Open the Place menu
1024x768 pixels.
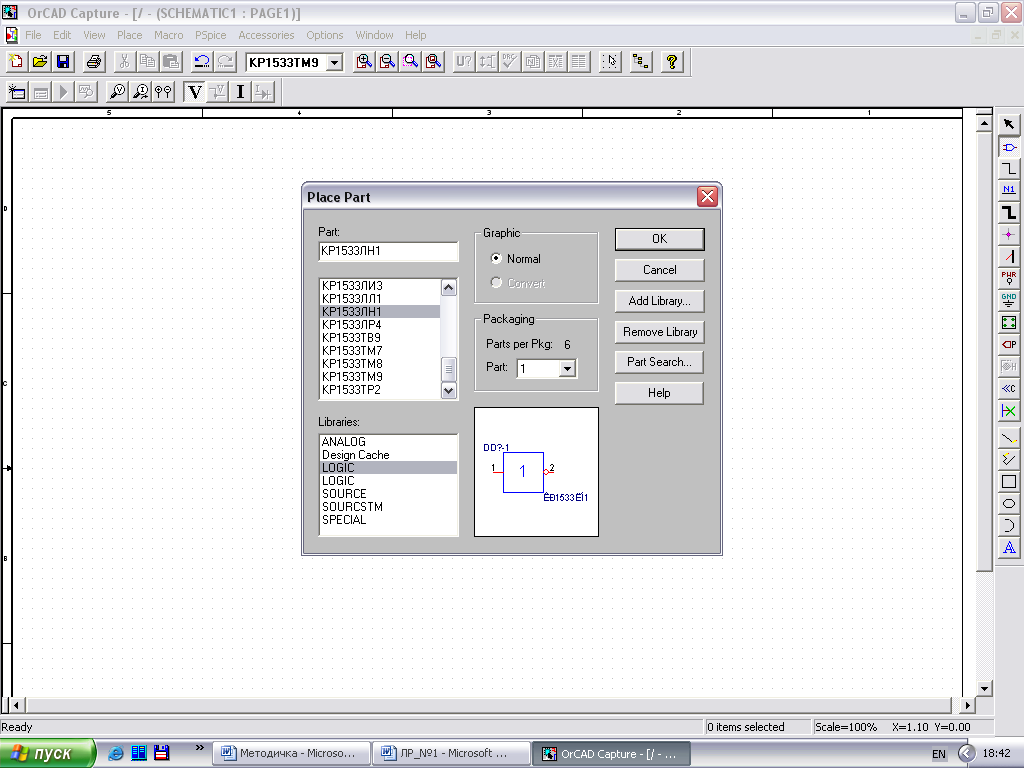[129, 35]
